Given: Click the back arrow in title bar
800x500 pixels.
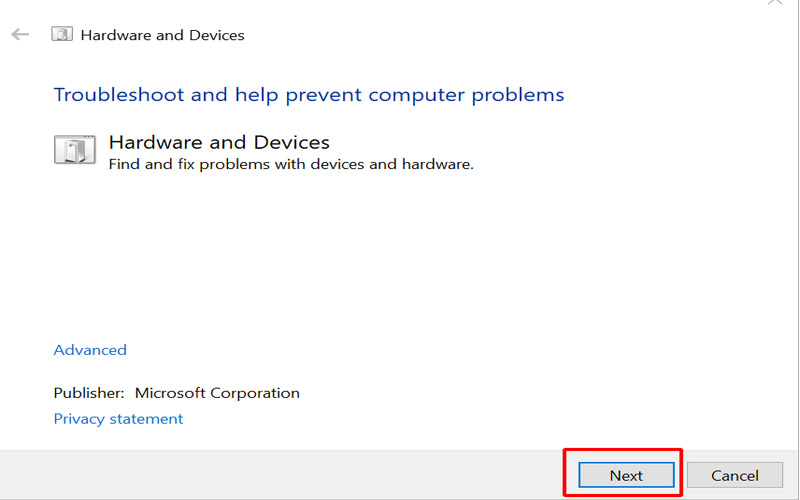Looking at the screenshot, I should click(x=20, y=35).
